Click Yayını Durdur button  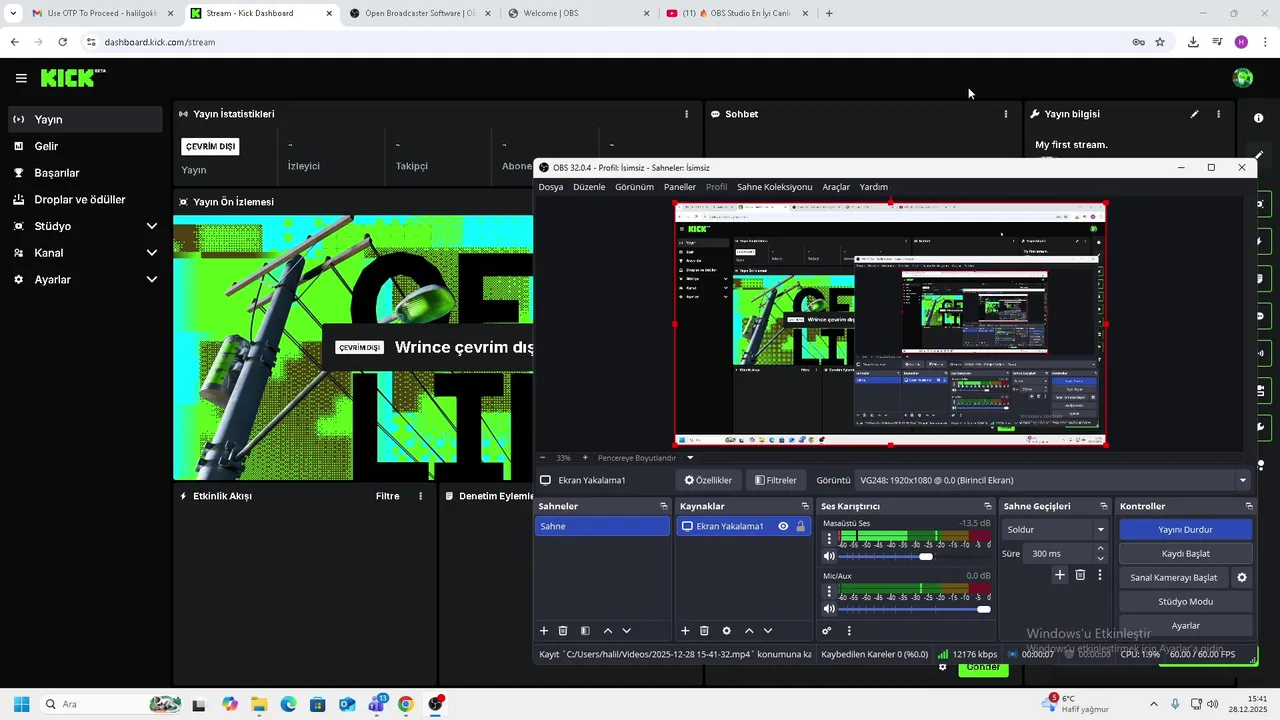point(1186,529)
